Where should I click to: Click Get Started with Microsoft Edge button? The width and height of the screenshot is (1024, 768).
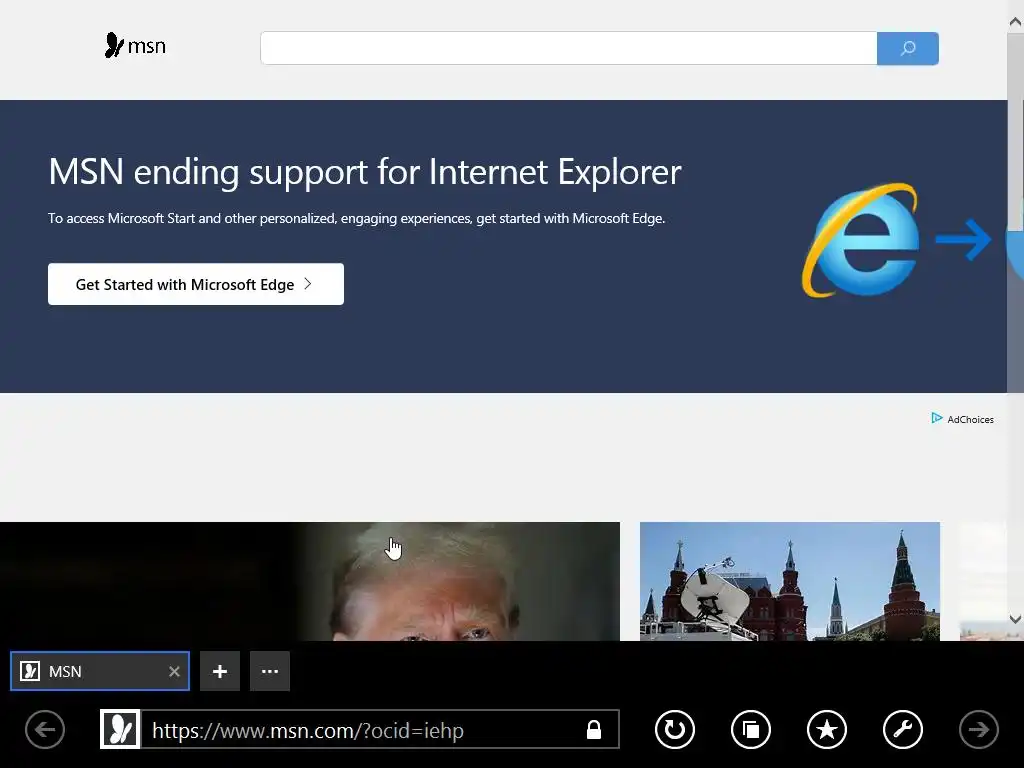196,284
